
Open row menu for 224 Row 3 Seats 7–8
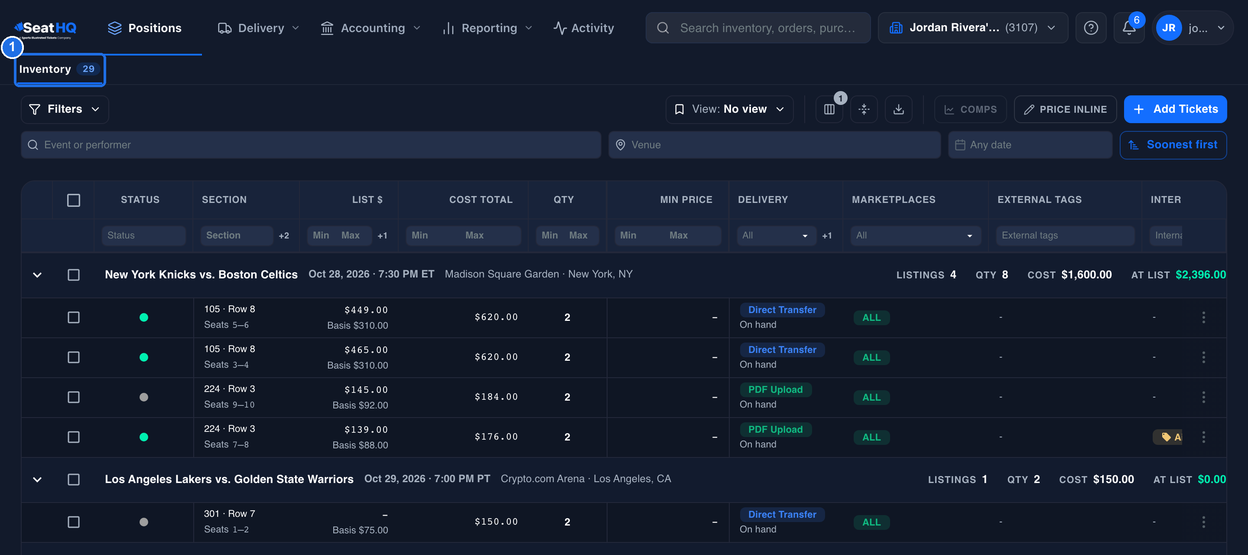pos(1203,437)
